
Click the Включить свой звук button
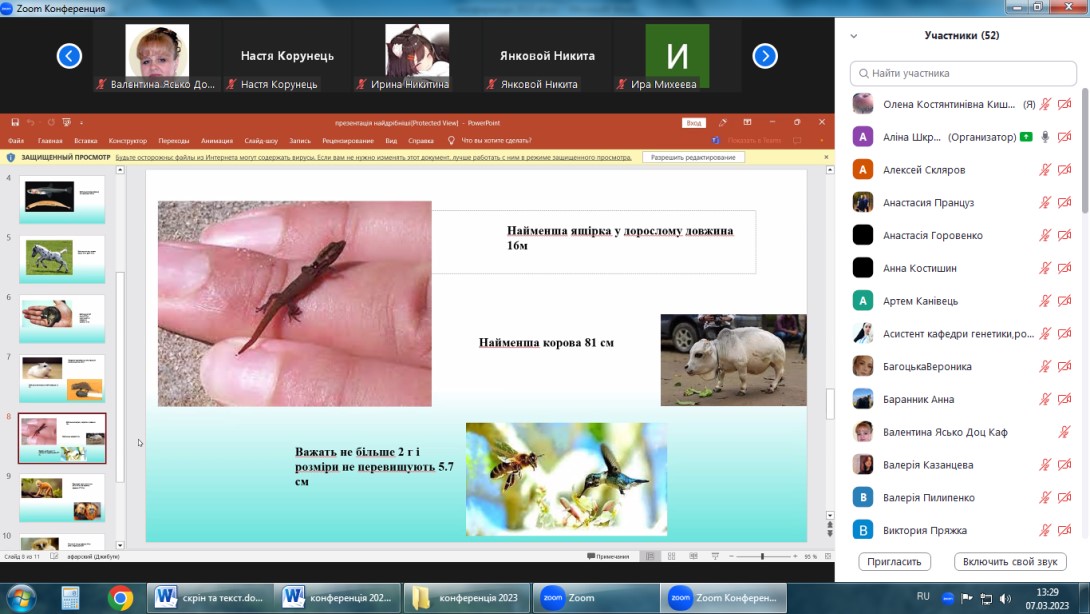tap(1009, 562)
